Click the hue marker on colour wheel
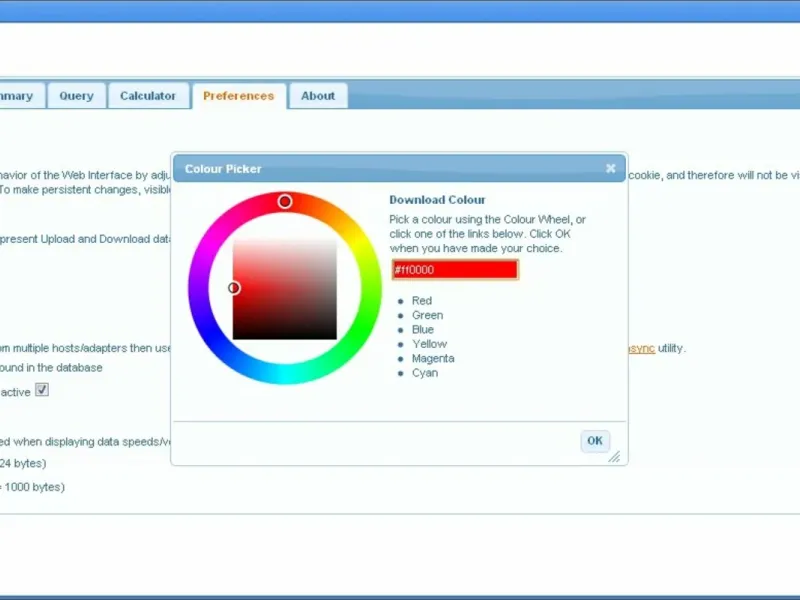 [285, 202]
